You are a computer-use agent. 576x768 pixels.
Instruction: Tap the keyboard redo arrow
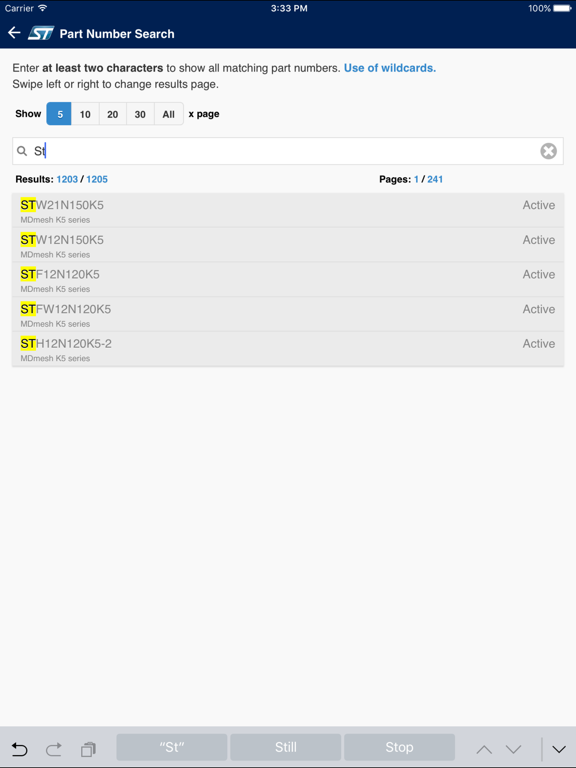click(54, 749)
